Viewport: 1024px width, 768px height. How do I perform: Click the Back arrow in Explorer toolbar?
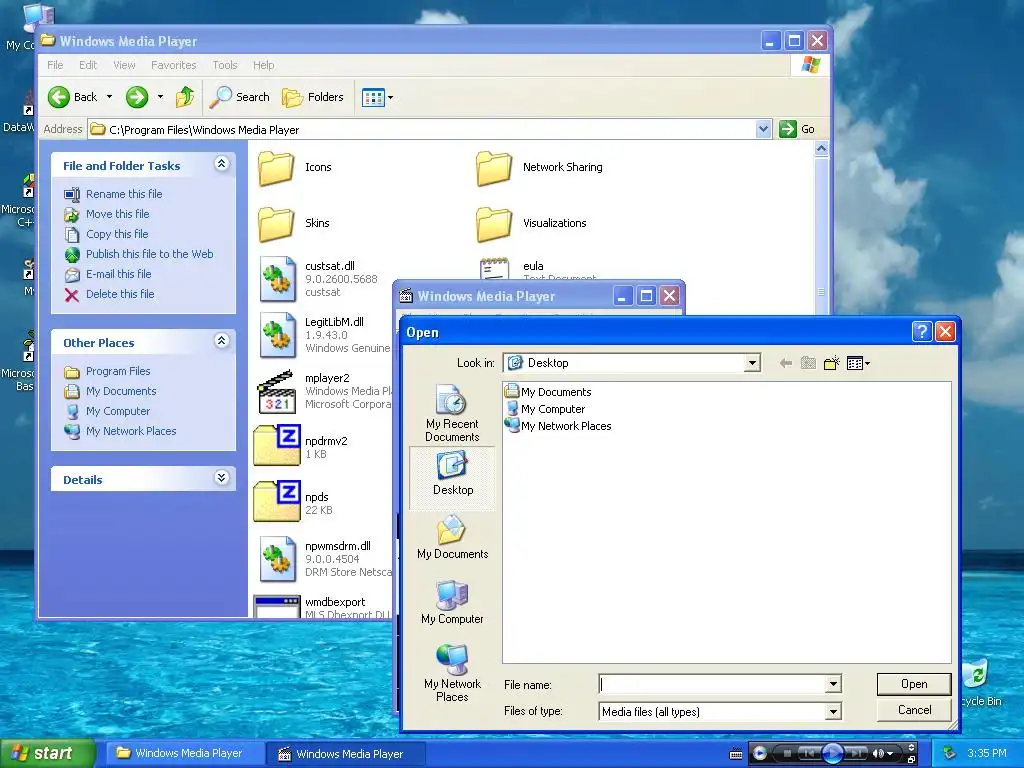click(x=59, y=97)
